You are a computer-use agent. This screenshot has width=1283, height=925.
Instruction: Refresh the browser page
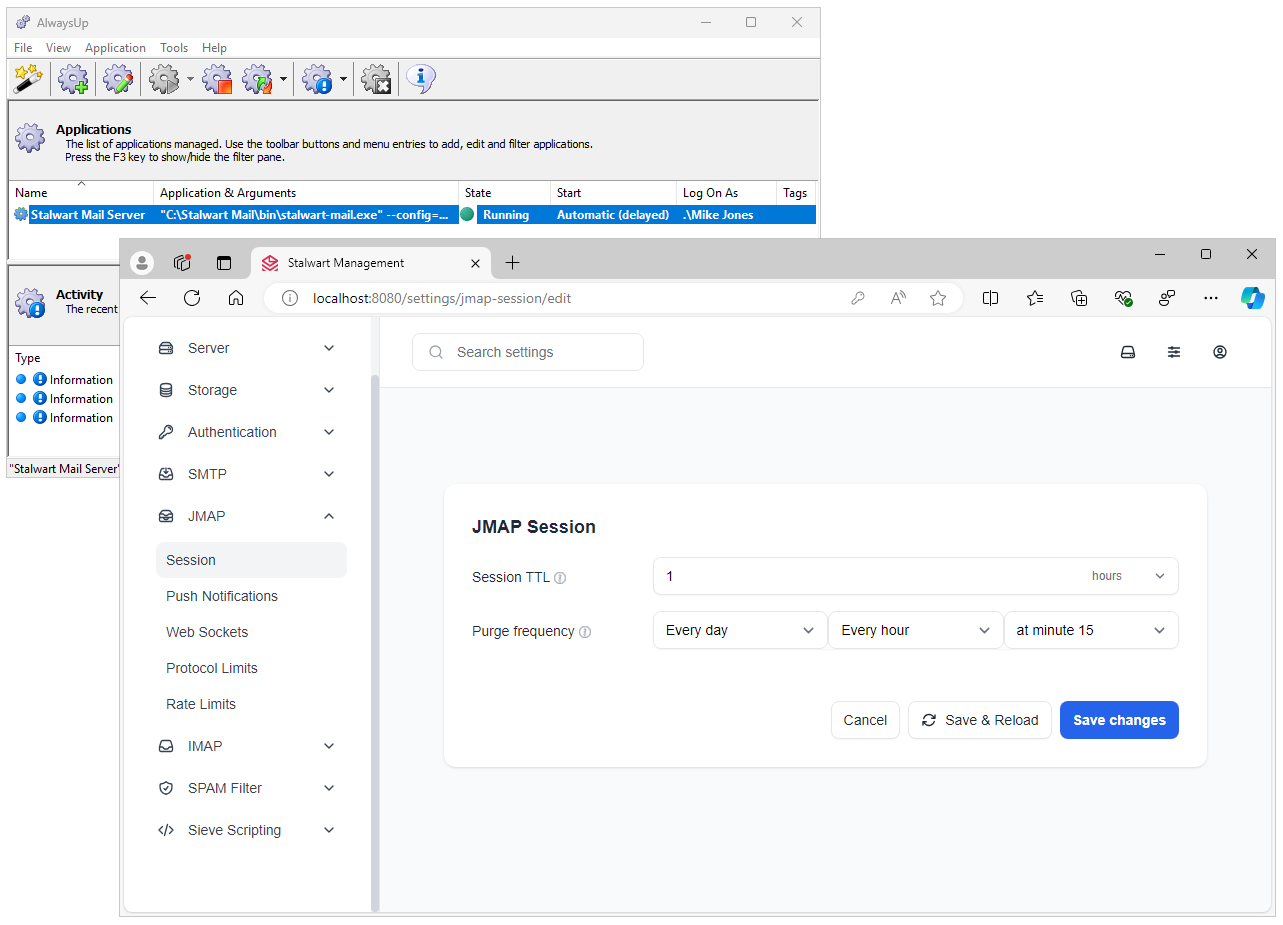point(192,298)
